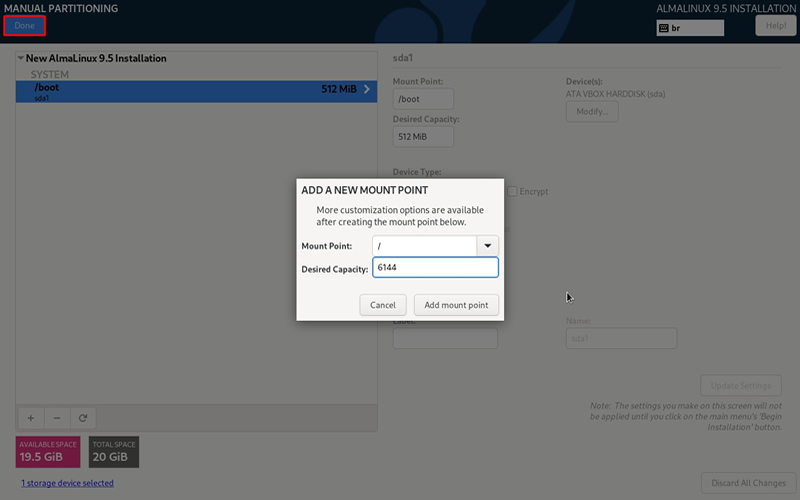
Task: Click the Name field containing sda1
Action: [x=621, y=338]
